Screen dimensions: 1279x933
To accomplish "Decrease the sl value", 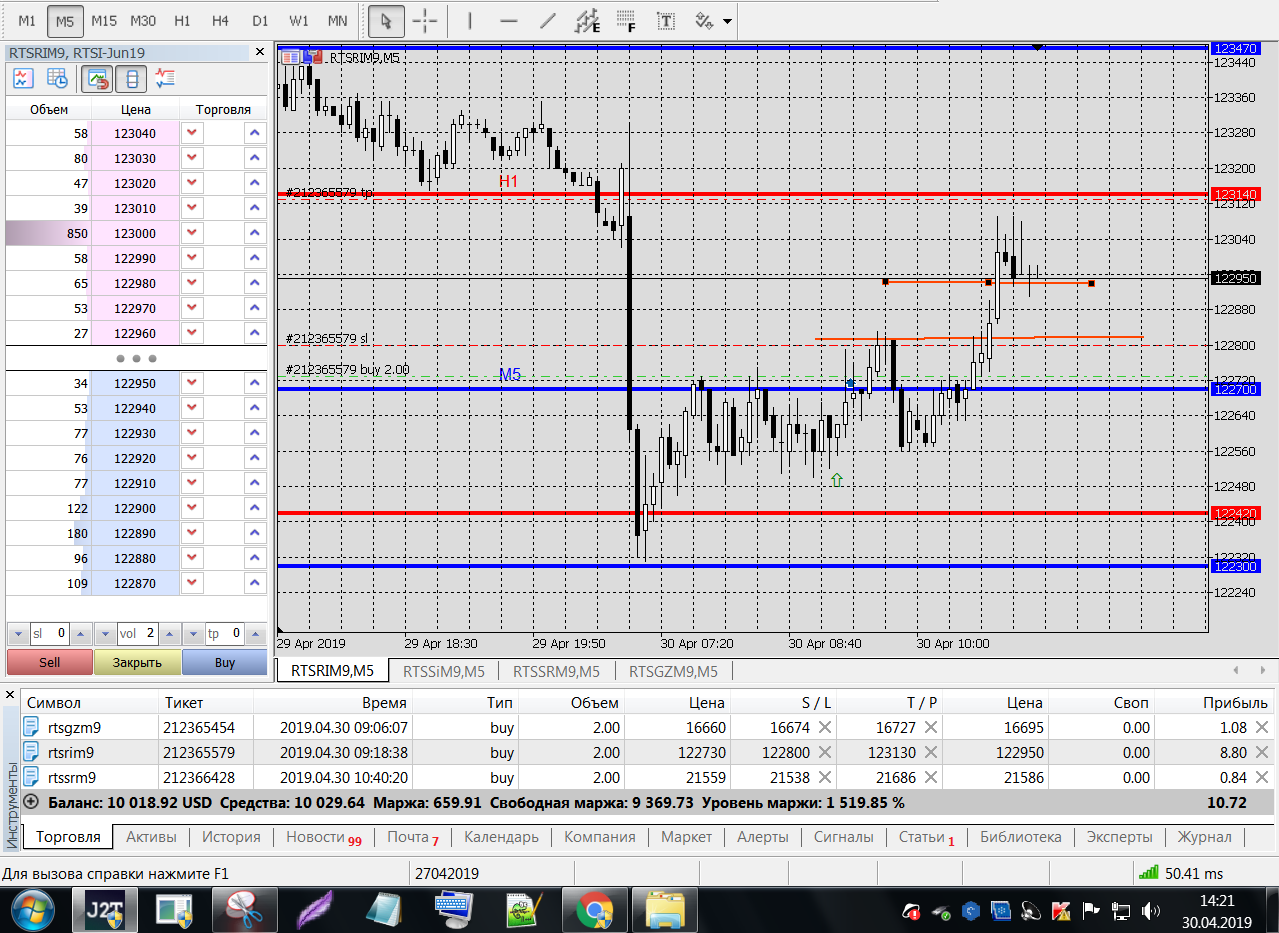I will pyautogui.click(x=18, y=633).
